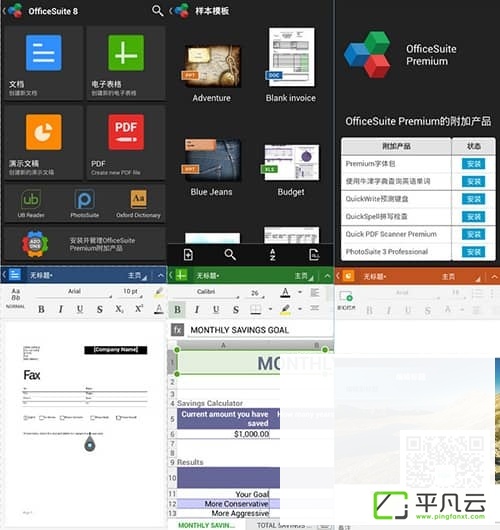
Task: Tap the document icon in blue editor header
Action: click(x=15, y=274)
